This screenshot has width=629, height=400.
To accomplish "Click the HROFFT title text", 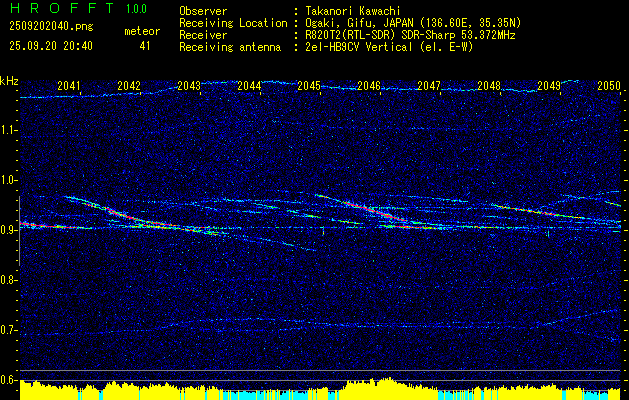I will pos(62,8).
